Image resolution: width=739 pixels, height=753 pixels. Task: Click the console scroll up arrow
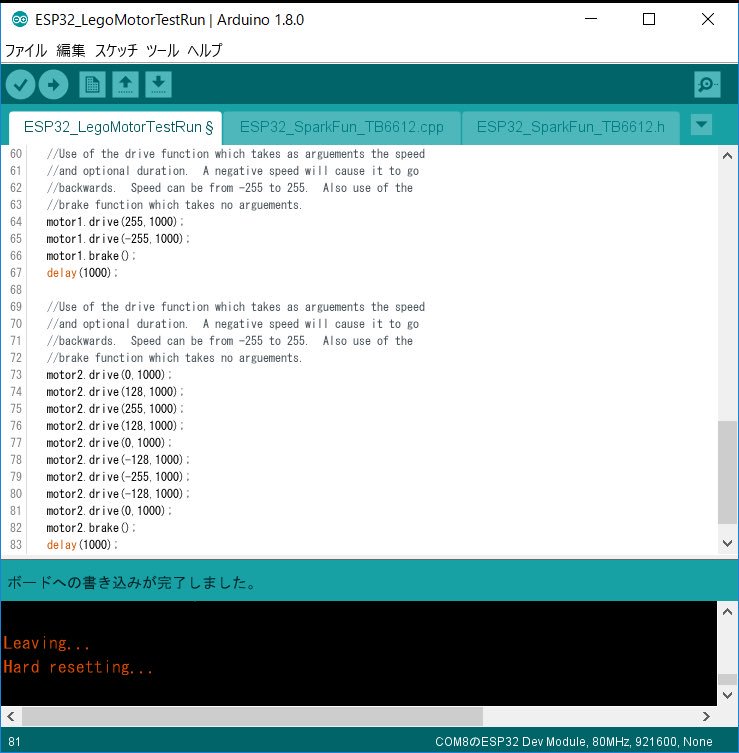pyautogui.click(x=727, y=612)
